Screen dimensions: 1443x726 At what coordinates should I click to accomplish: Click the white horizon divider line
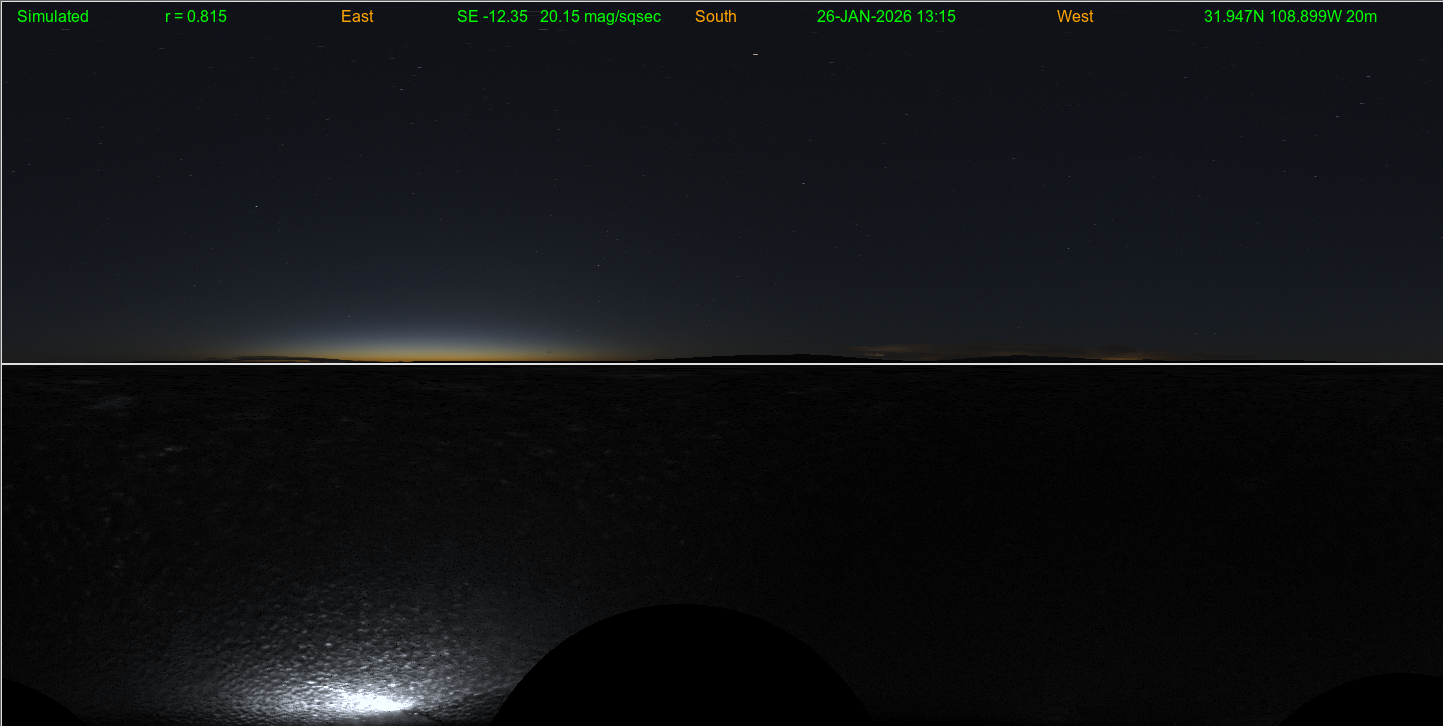(720, 363)
